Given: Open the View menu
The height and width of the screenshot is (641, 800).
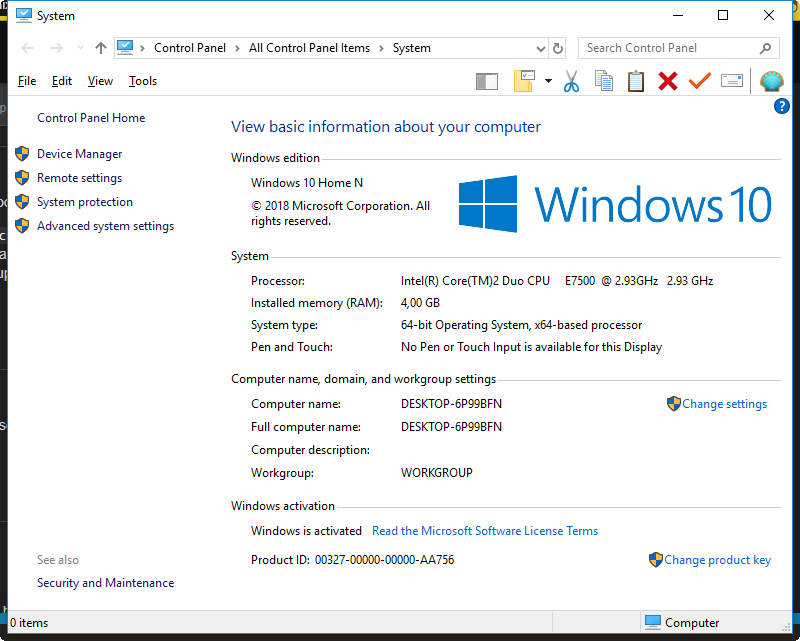Looking at the screenshot, I should (x=100, y=81).
